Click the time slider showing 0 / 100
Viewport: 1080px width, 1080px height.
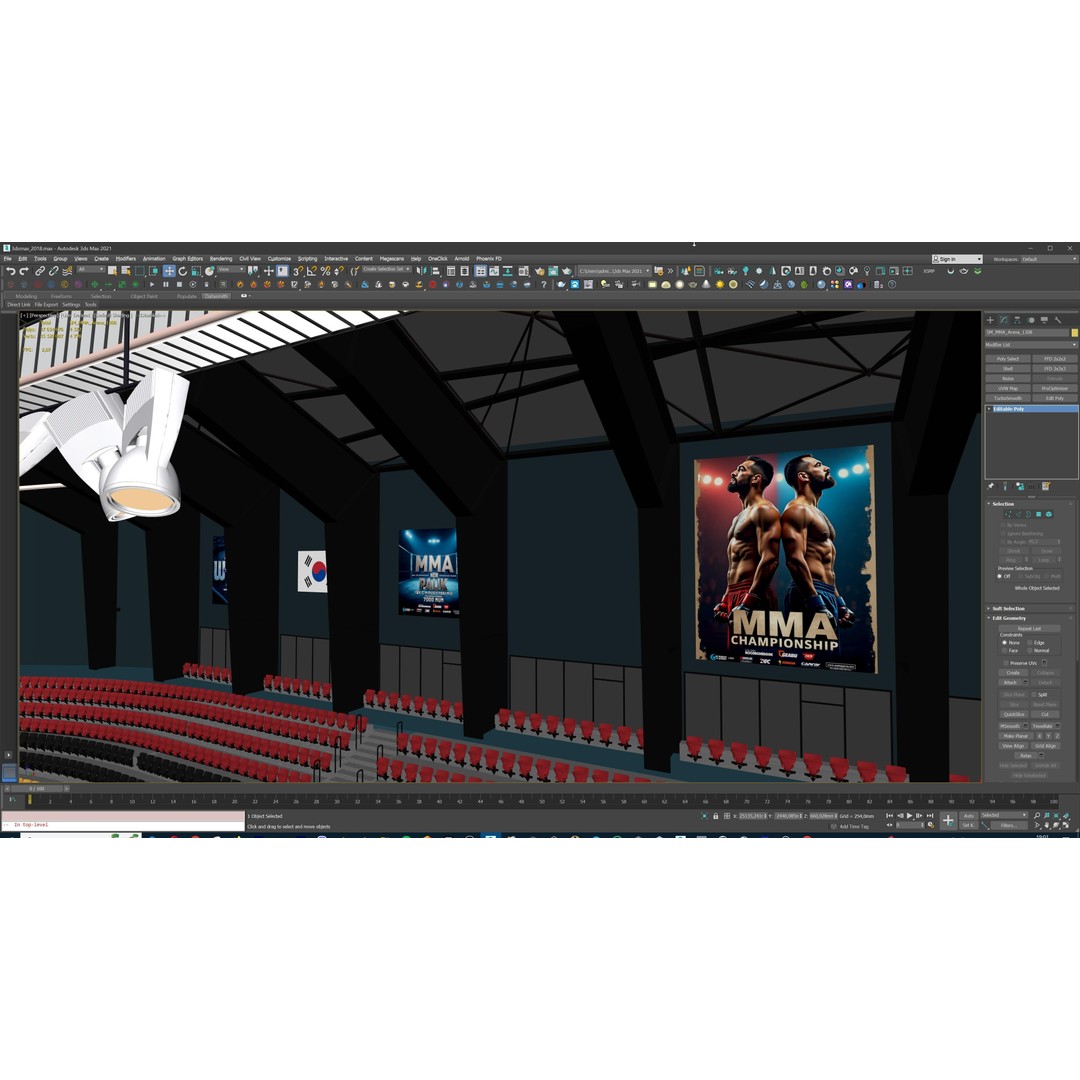(x=37, y=789)
